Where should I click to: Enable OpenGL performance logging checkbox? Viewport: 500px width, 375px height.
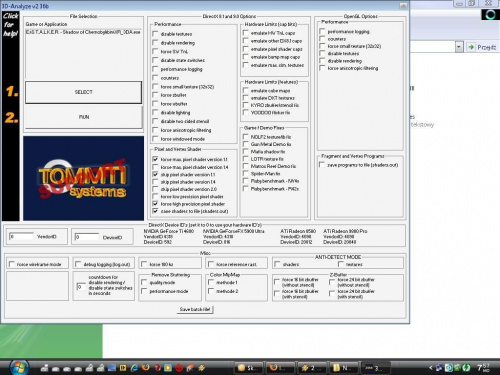[x=322, y=31]
